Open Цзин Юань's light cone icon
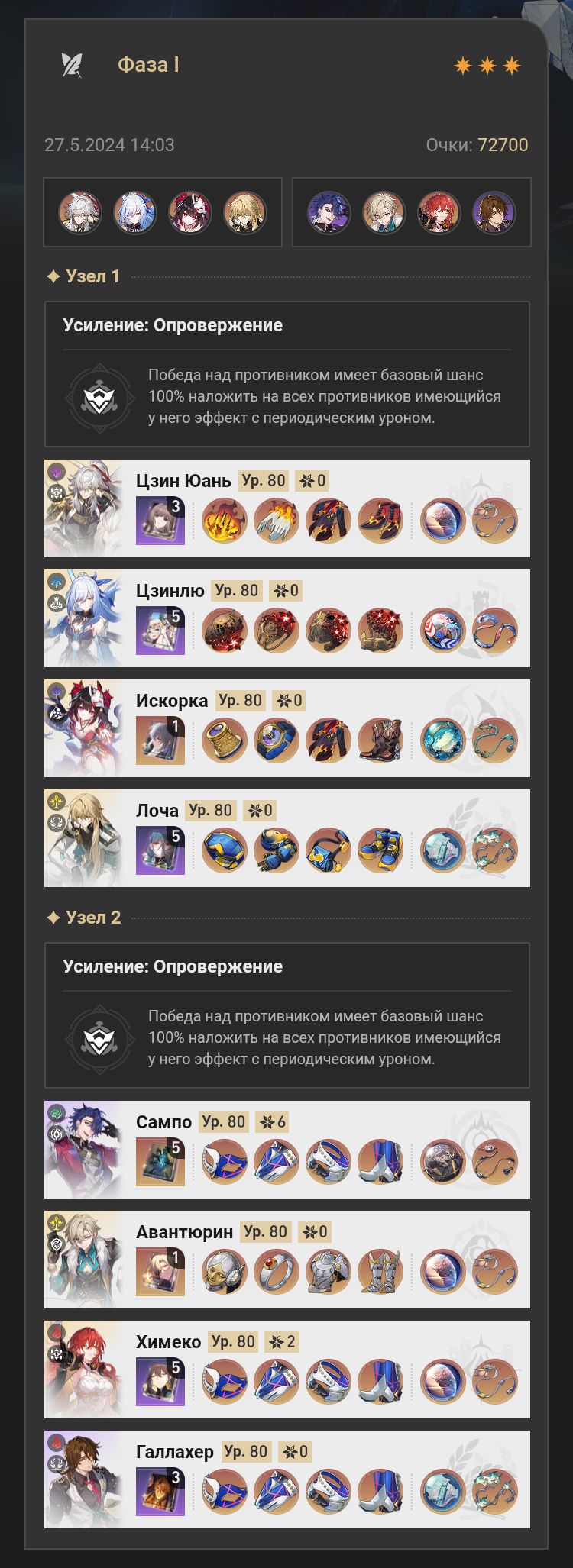The image size is (573, 1568). click(x=160, y=521)
